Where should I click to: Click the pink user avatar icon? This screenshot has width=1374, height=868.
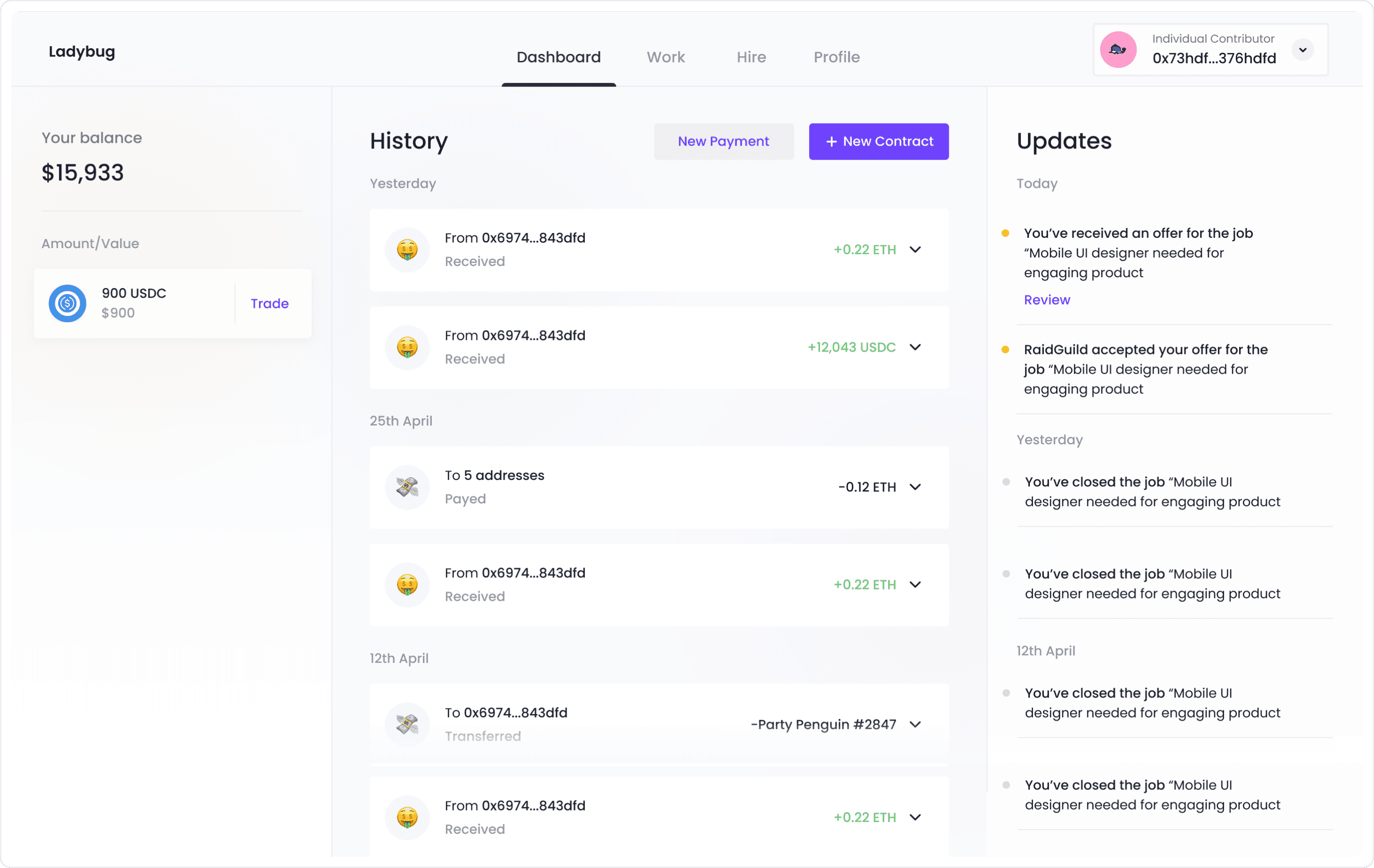(1118, 50)
